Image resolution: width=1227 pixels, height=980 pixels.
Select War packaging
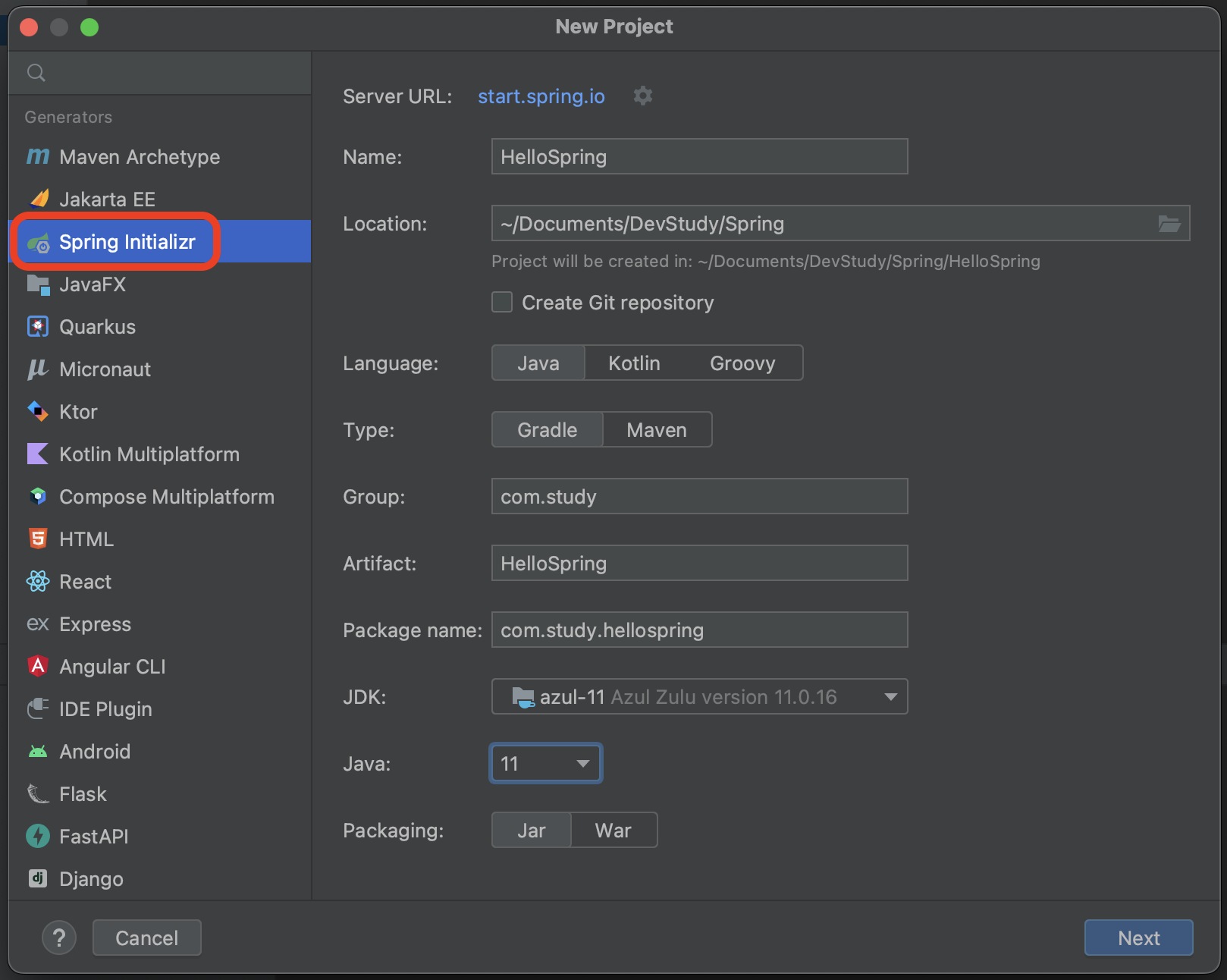613,831
